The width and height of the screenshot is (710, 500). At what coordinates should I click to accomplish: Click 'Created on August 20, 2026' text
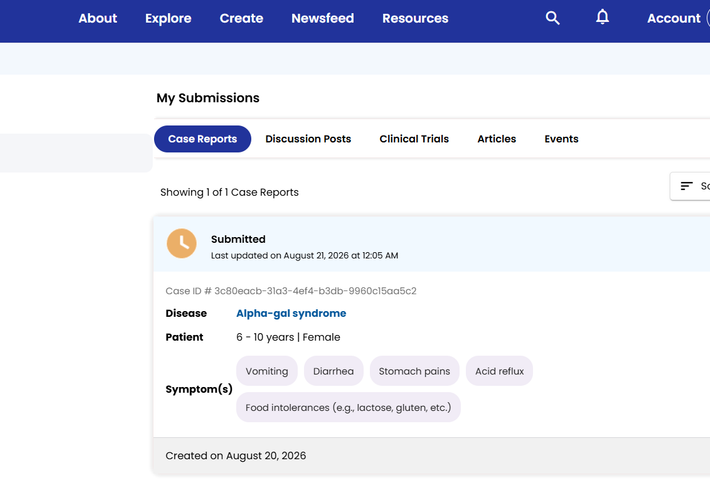point(235,456)
